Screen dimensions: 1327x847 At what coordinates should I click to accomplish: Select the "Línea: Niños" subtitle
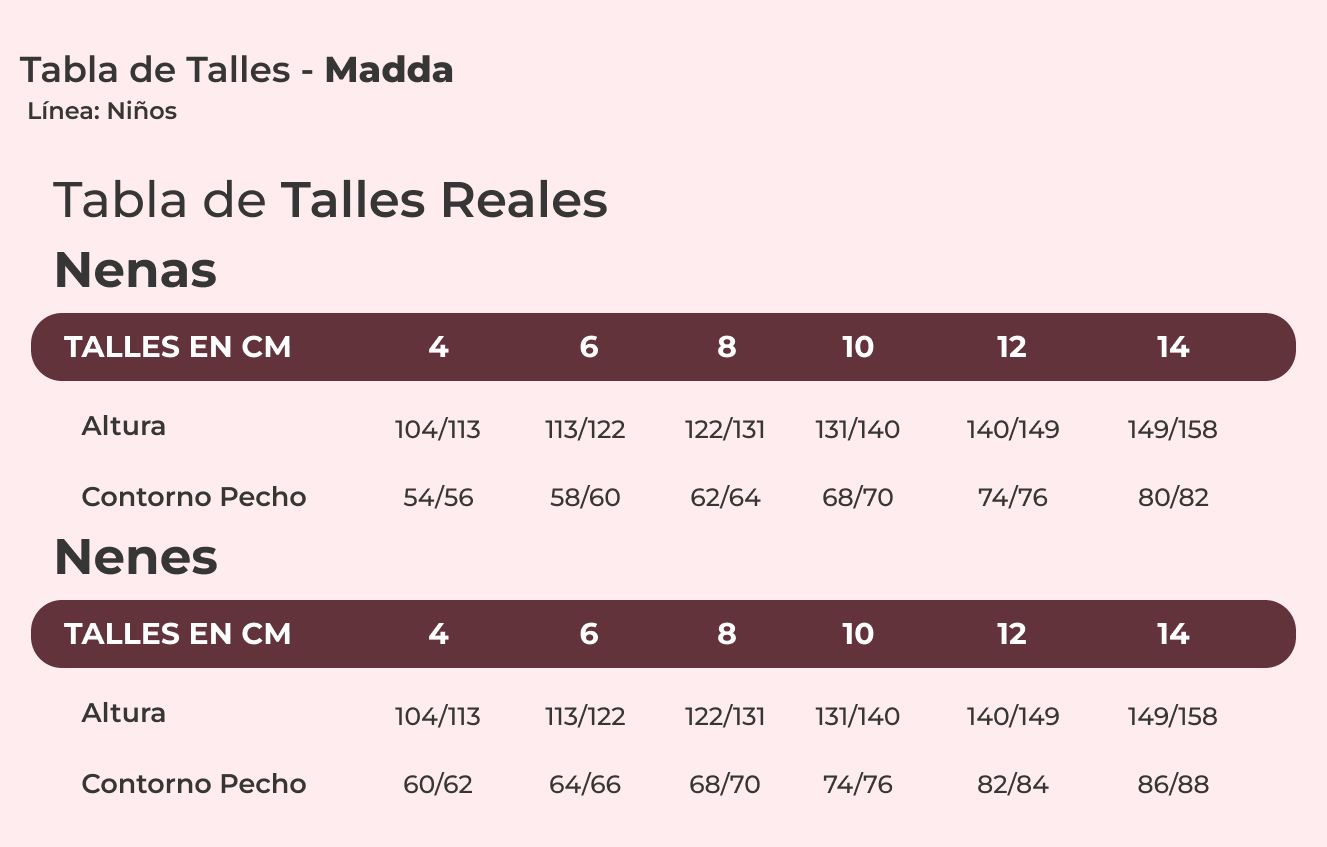[102, 111]
